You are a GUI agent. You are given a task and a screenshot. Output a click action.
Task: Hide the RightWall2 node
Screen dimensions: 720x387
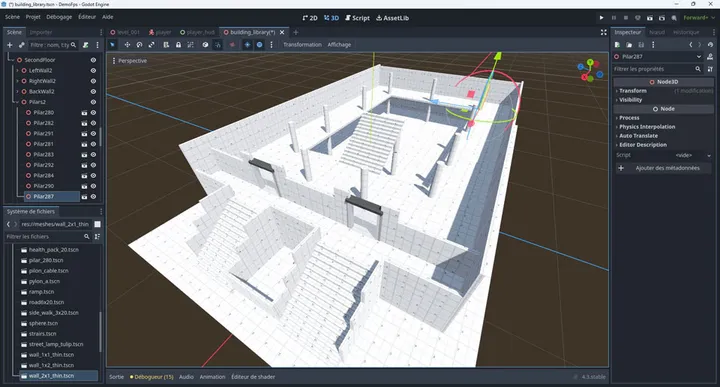pyautogui.click(x=93, y=81)
